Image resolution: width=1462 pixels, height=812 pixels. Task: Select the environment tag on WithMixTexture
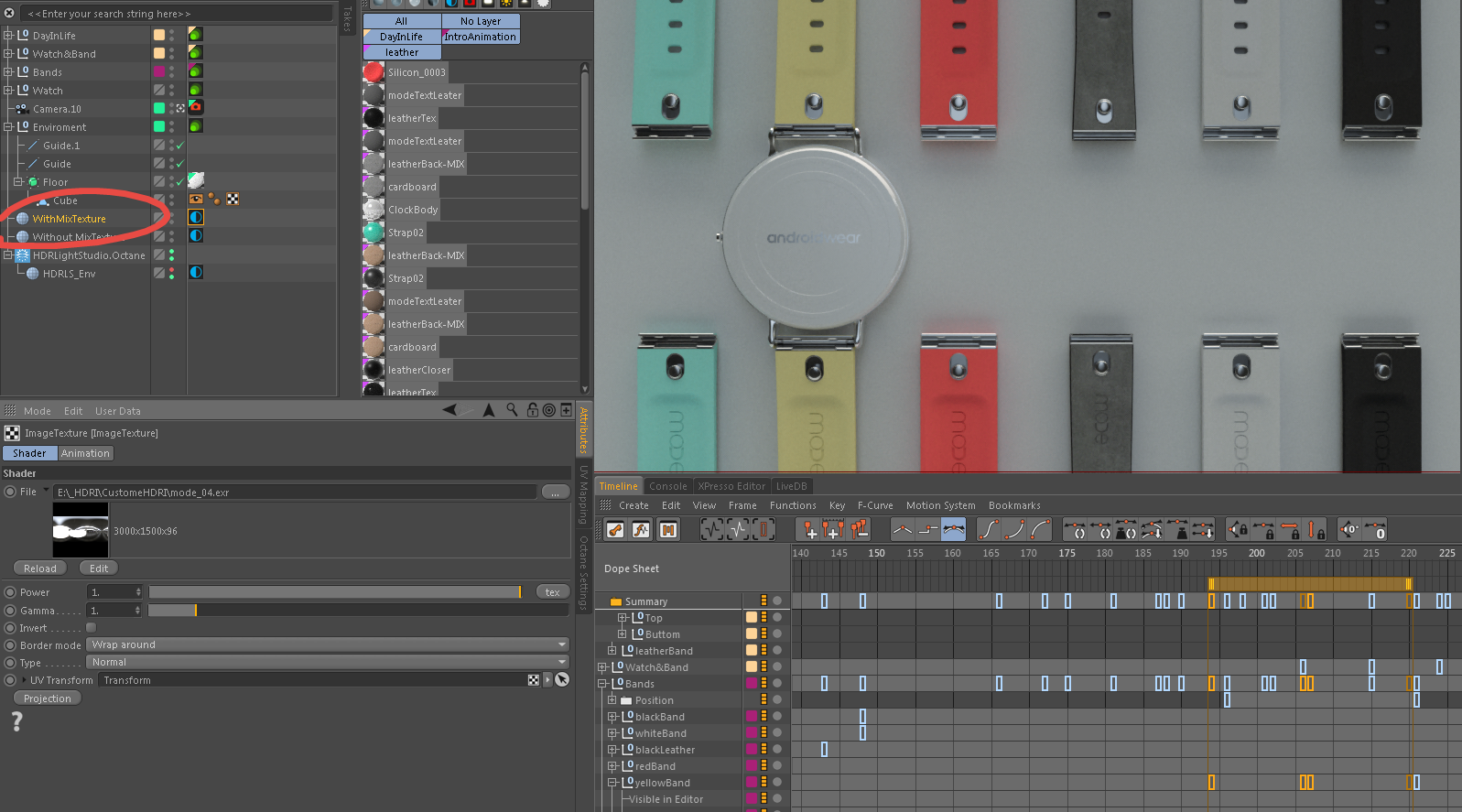pyautogui.click(x=196, y=218)
